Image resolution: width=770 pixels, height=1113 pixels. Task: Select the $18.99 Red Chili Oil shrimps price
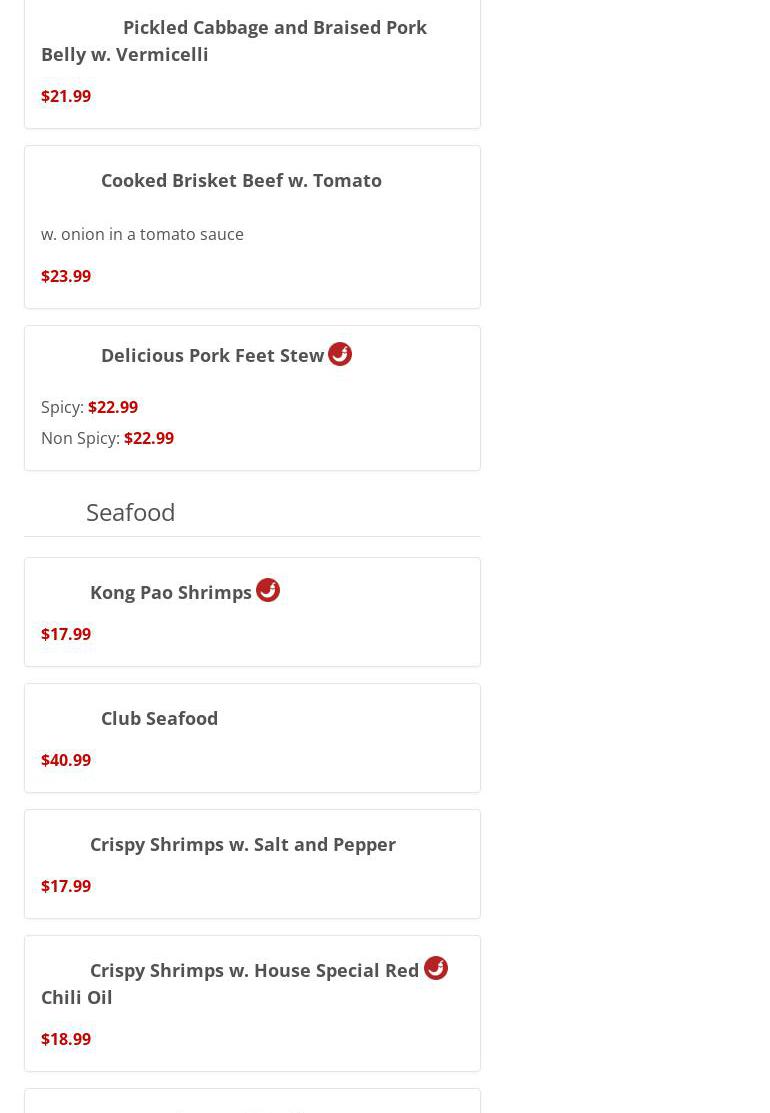click(x=66, y=1039)
